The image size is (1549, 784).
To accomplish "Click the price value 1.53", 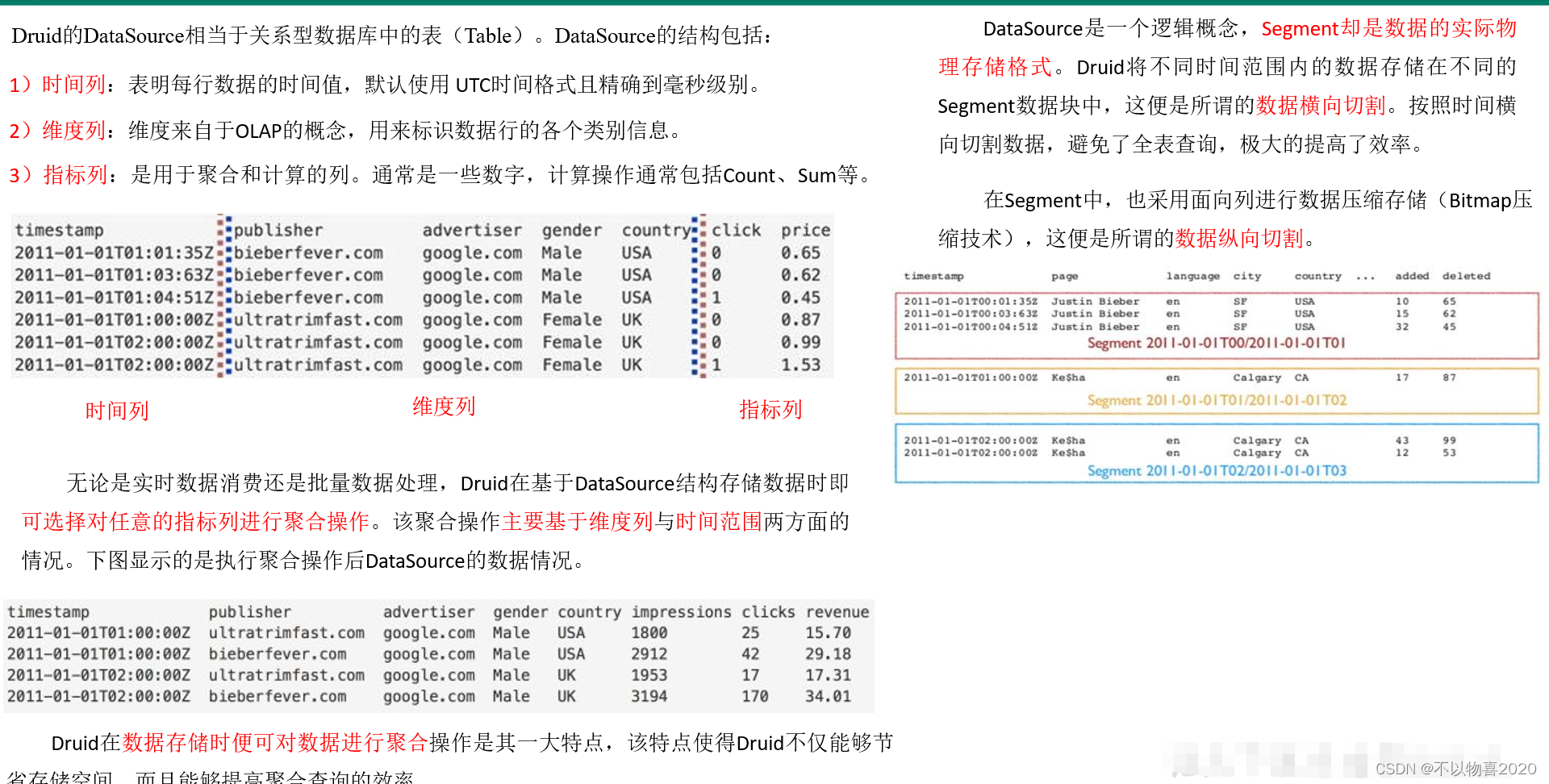I will click(x=800, y=365).
